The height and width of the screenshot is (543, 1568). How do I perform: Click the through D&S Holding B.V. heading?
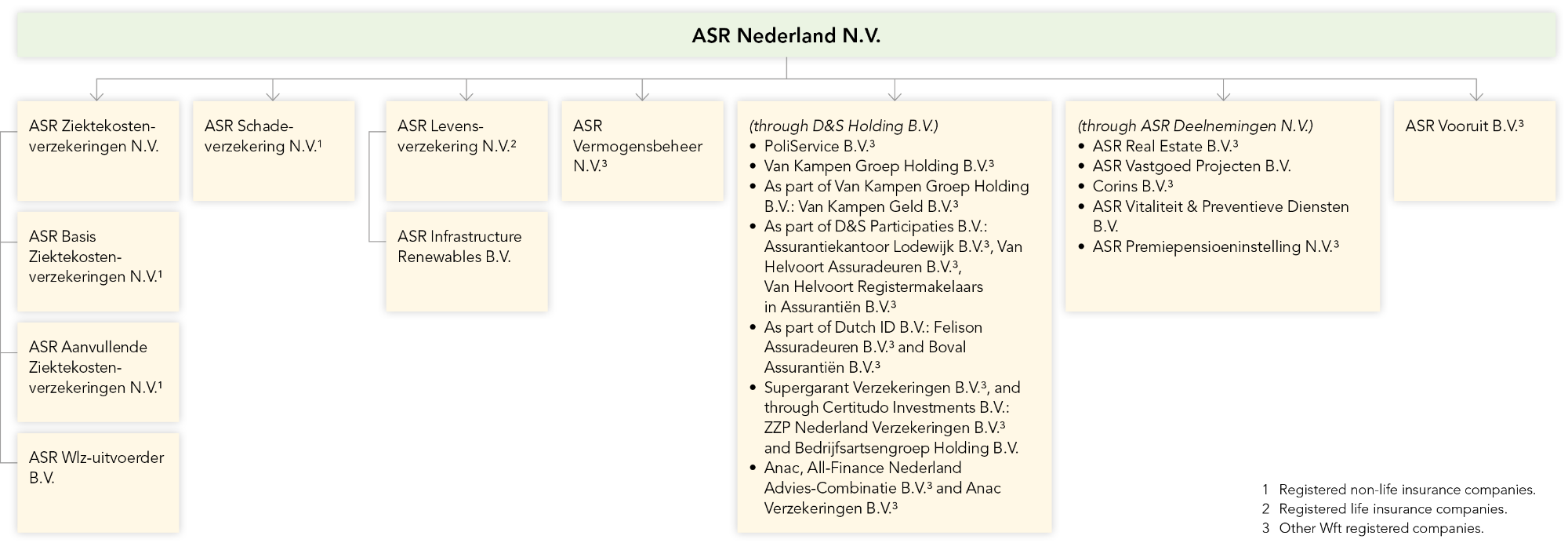tap(844, 126)
